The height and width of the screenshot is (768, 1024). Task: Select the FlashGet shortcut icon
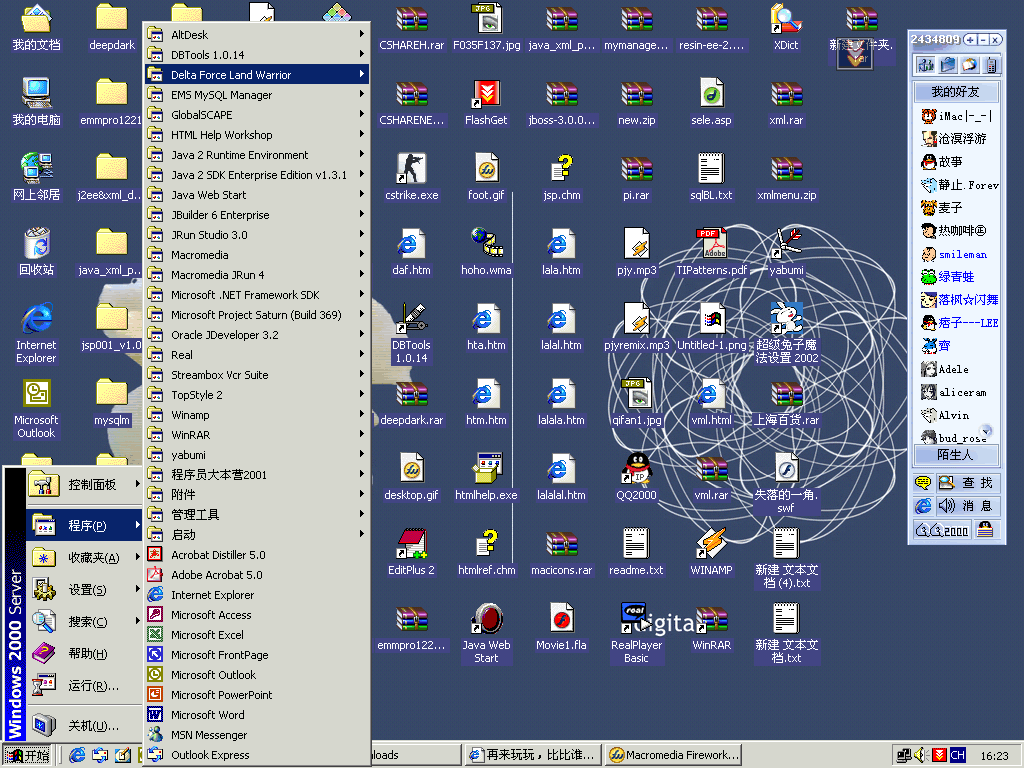486,95
